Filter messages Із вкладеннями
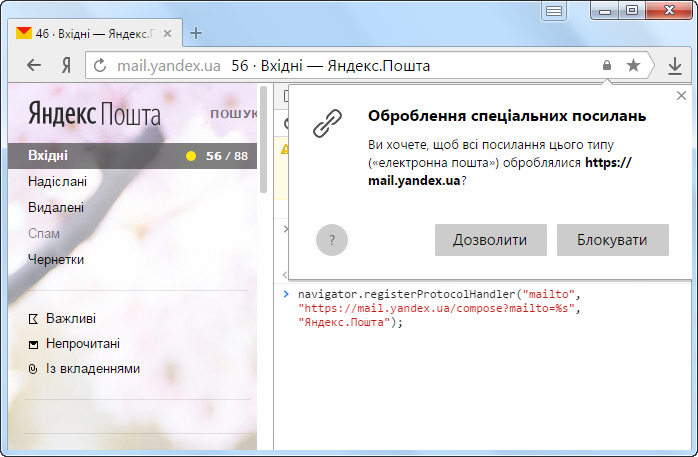The width and height of the screenshot is (698, 457). [93, 368]
